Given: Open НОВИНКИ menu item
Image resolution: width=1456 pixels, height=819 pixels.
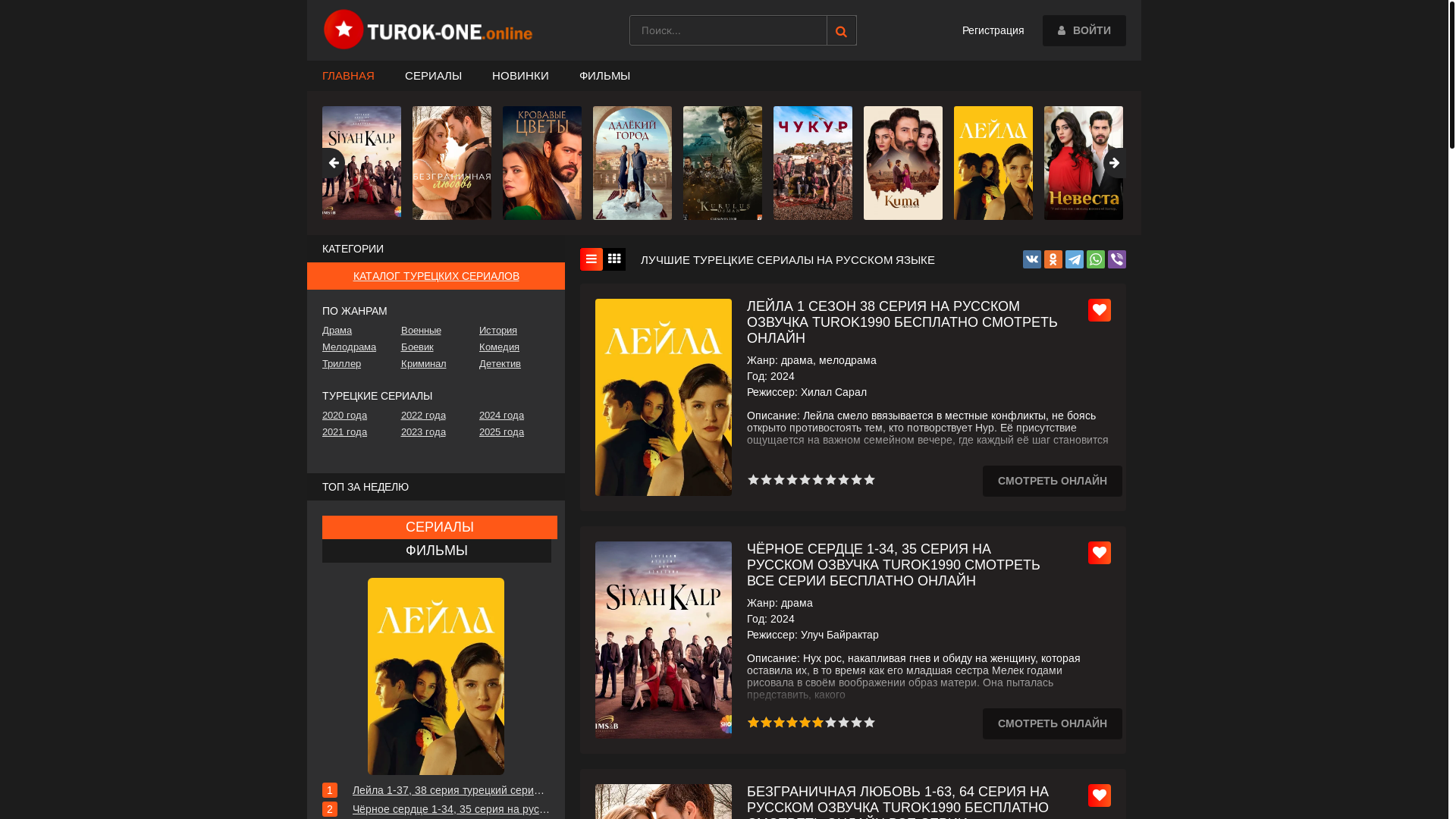Looking at the screenshot, I should click(x=520, y=76).
